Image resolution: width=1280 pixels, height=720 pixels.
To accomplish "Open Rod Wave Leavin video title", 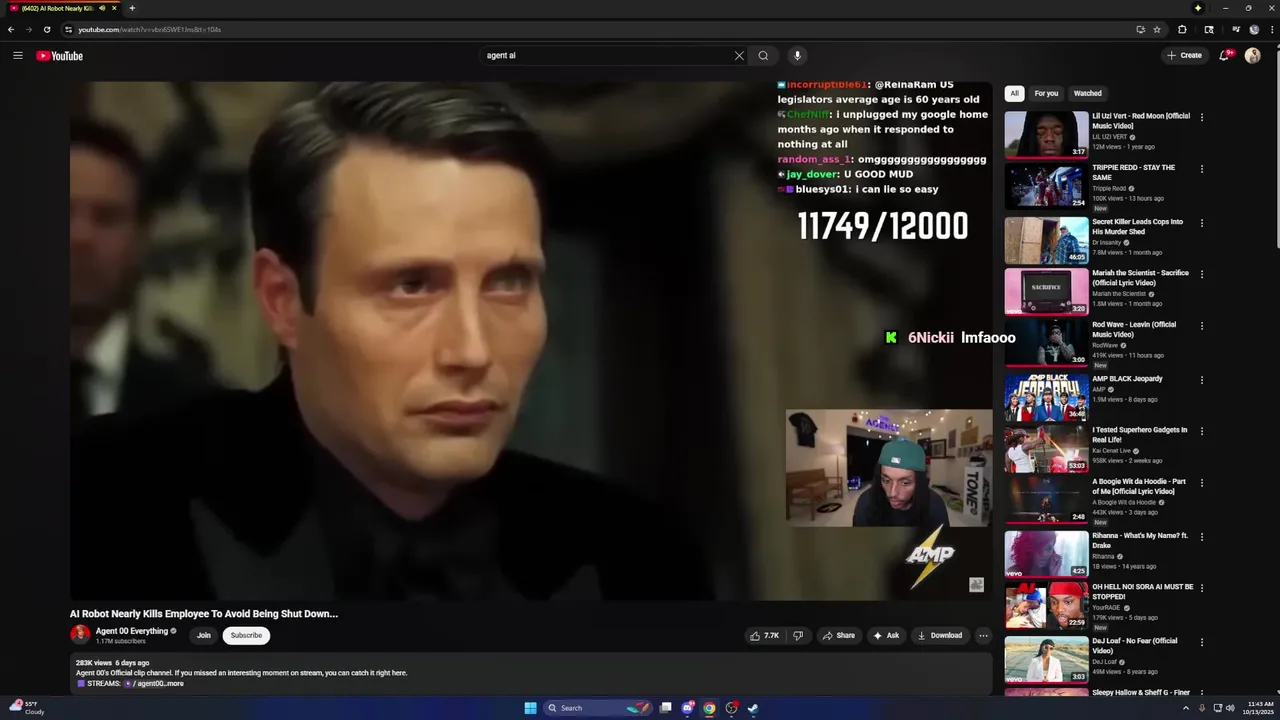I will coord(1134,330).
